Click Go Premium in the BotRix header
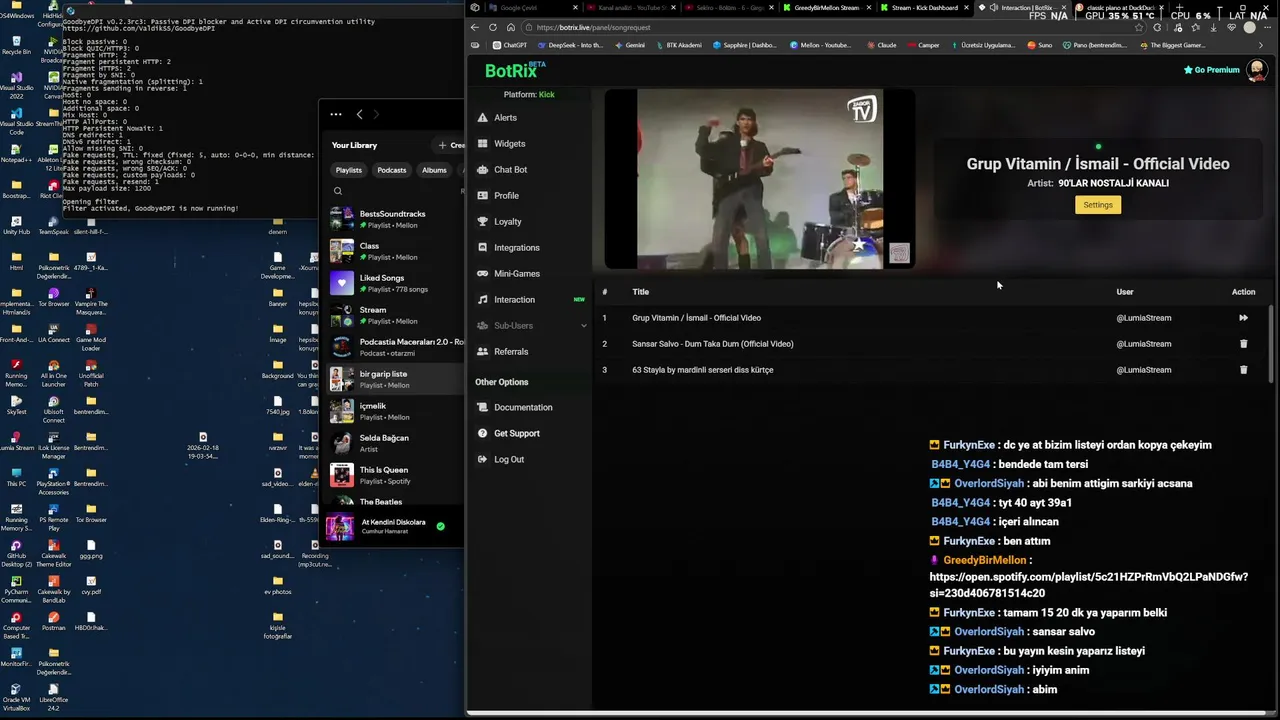The image size is (1280, 720). (x=1212, y=70)
